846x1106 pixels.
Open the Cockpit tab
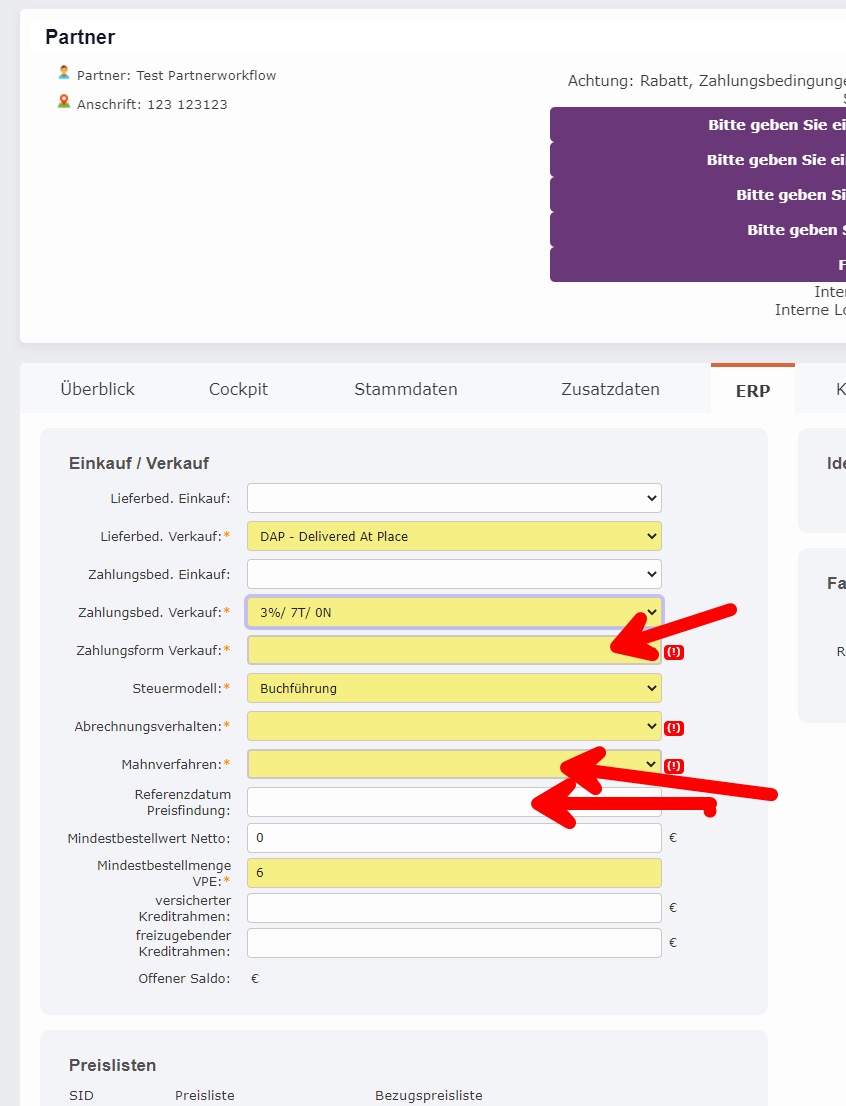pos(238,389)
